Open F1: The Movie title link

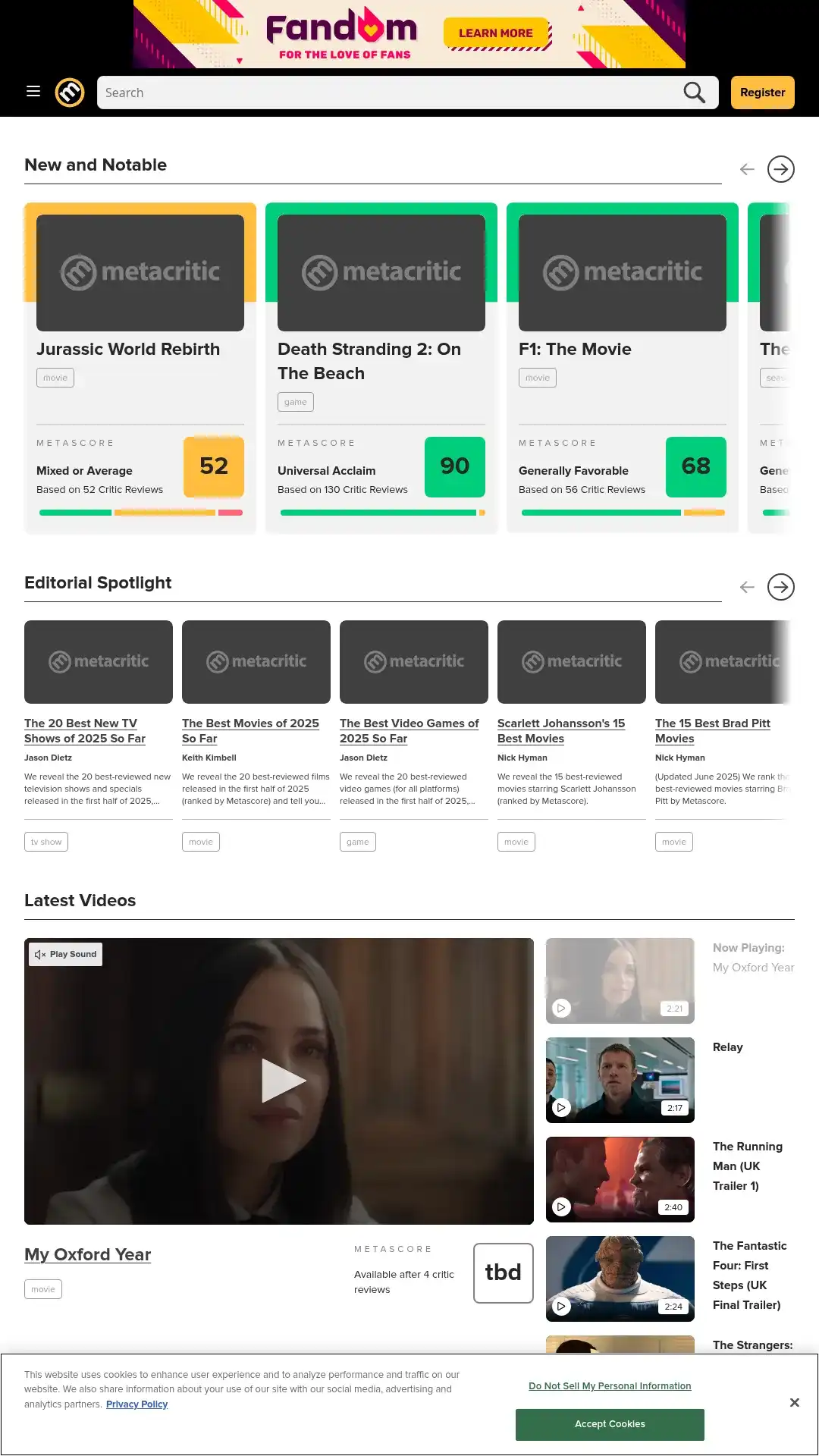tap(575, 349)
